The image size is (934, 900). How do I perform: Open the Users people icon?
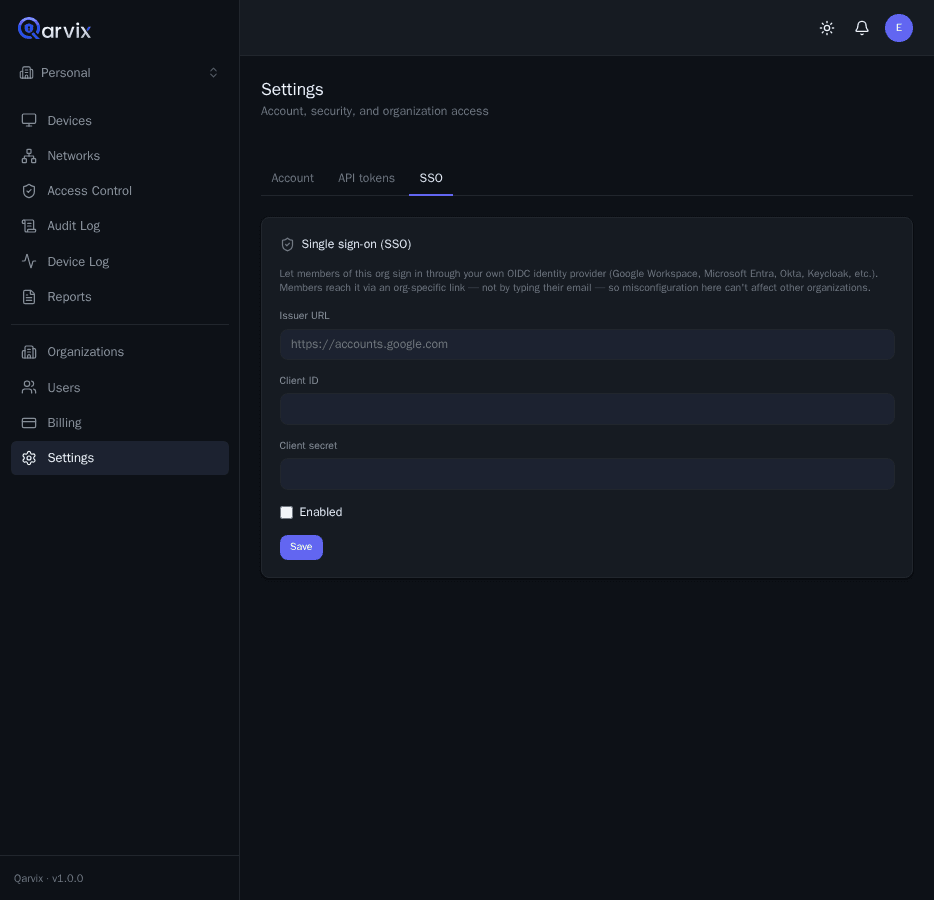pyautogui.click(x=29, y=387)
